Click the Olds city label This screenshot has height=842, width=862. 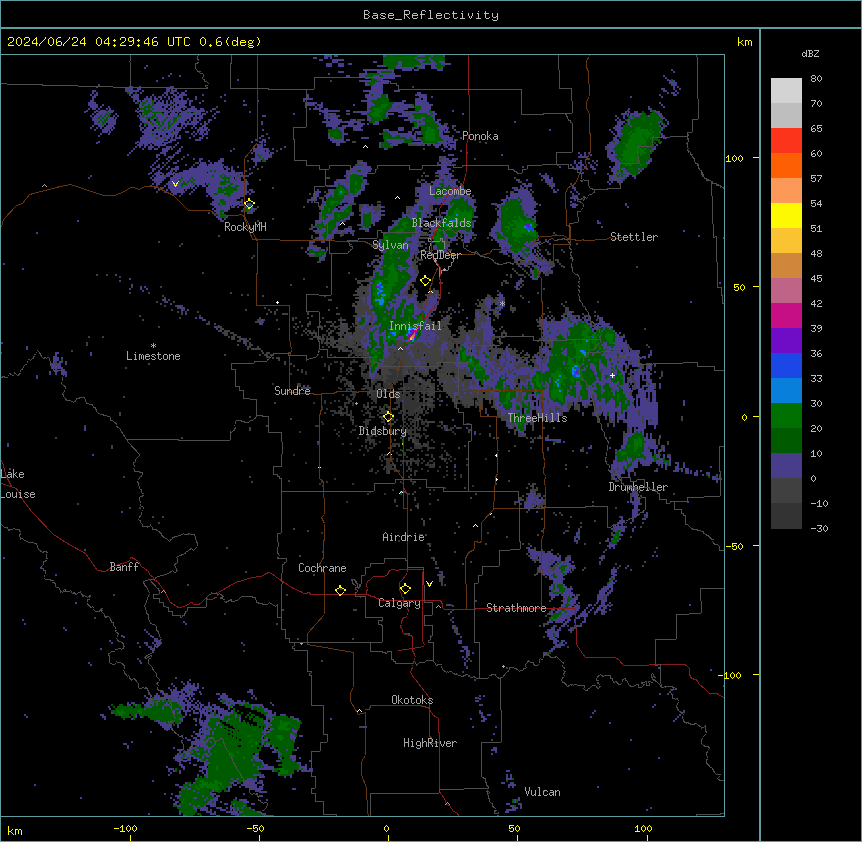coord(388,394)
